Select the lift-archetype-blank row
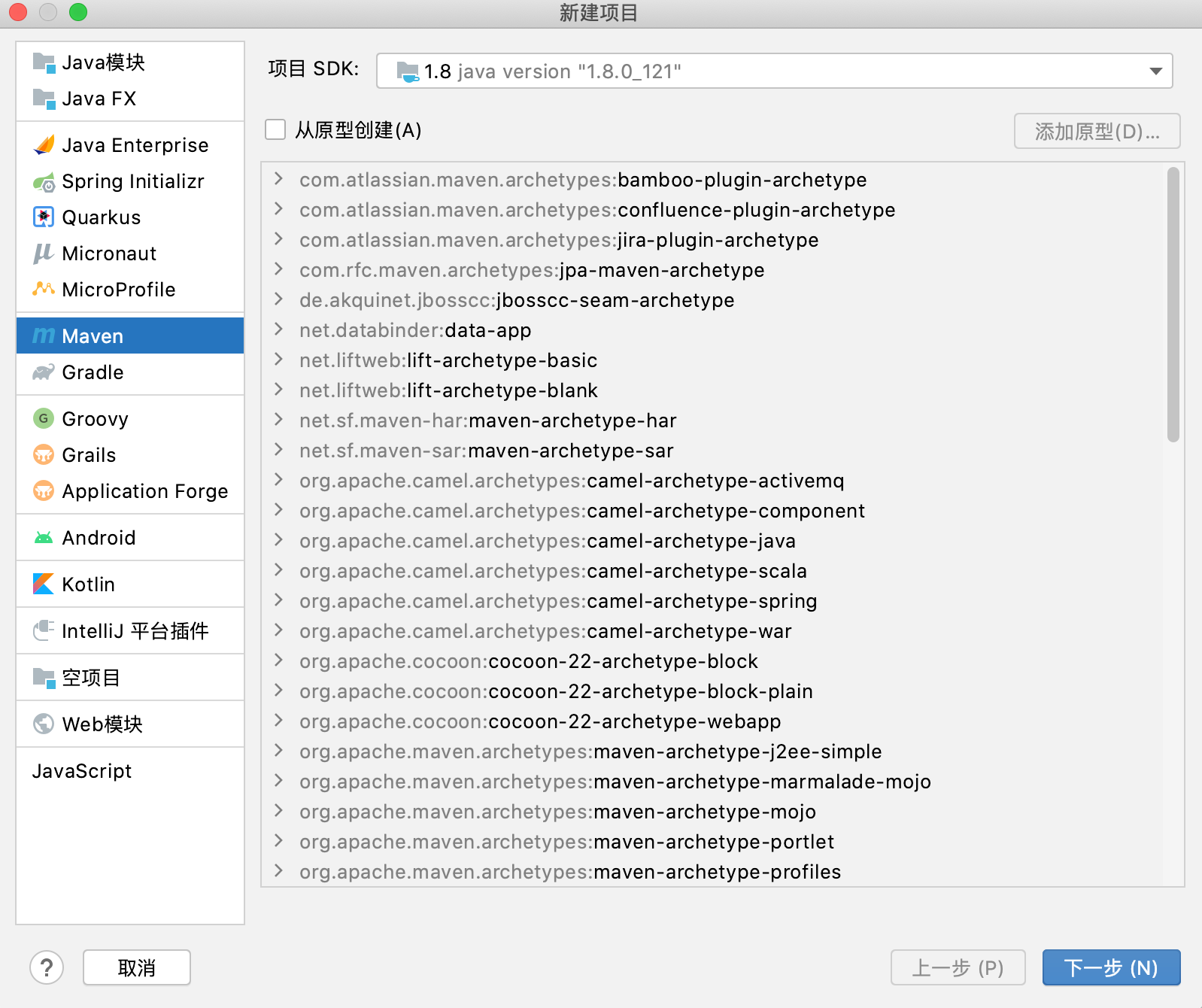 pos(712,390)
